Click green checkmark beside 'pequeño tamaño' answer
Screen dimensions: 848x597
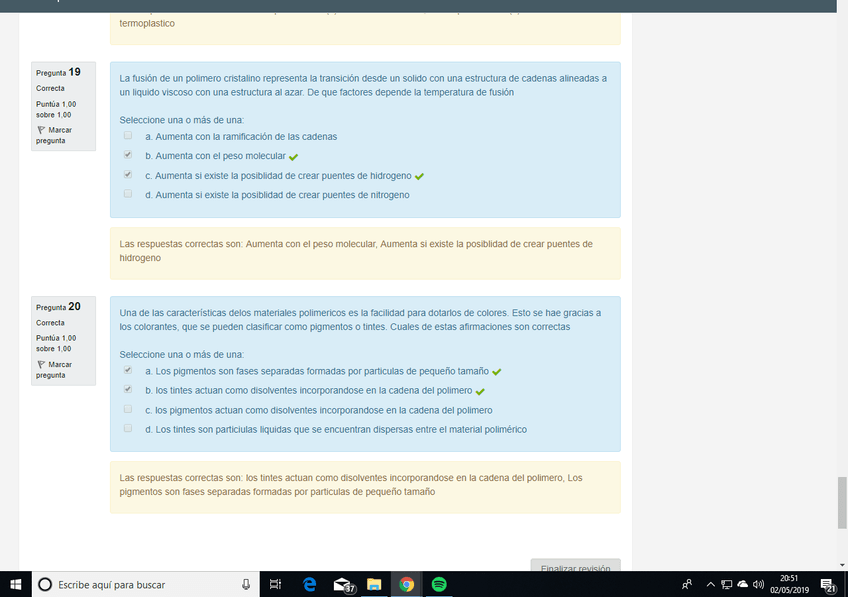point(496,372)
